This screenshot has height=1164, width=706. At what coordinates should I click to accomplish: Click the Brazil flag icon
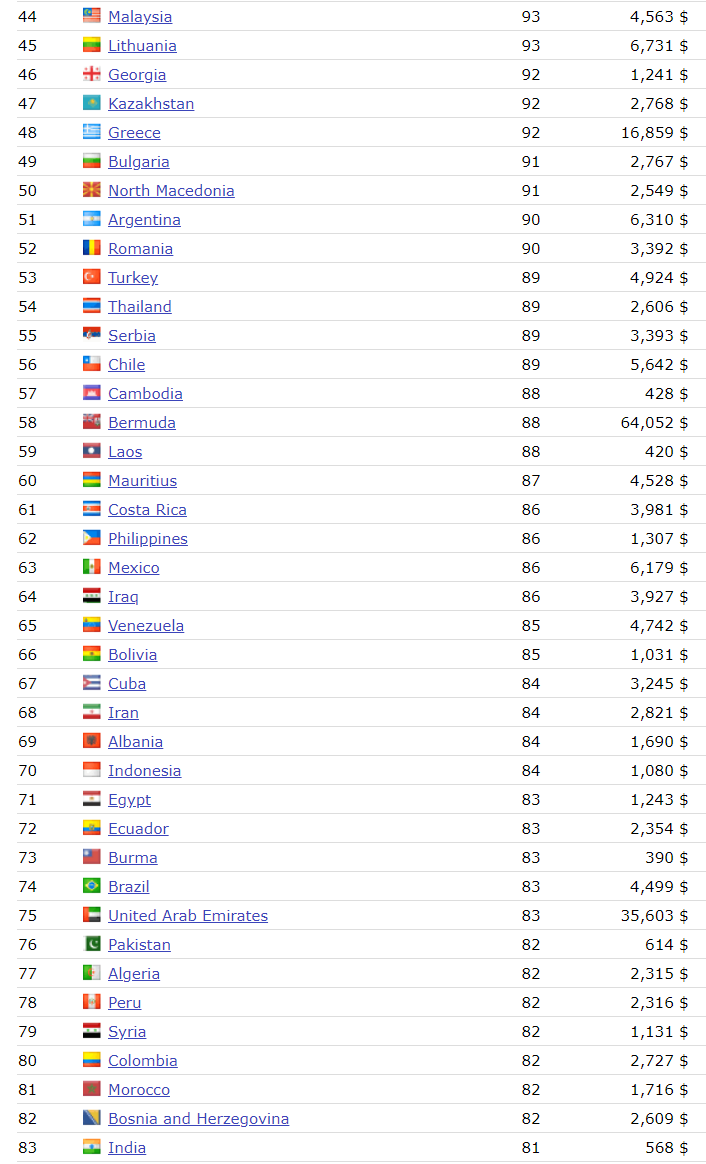click(91, 886)
